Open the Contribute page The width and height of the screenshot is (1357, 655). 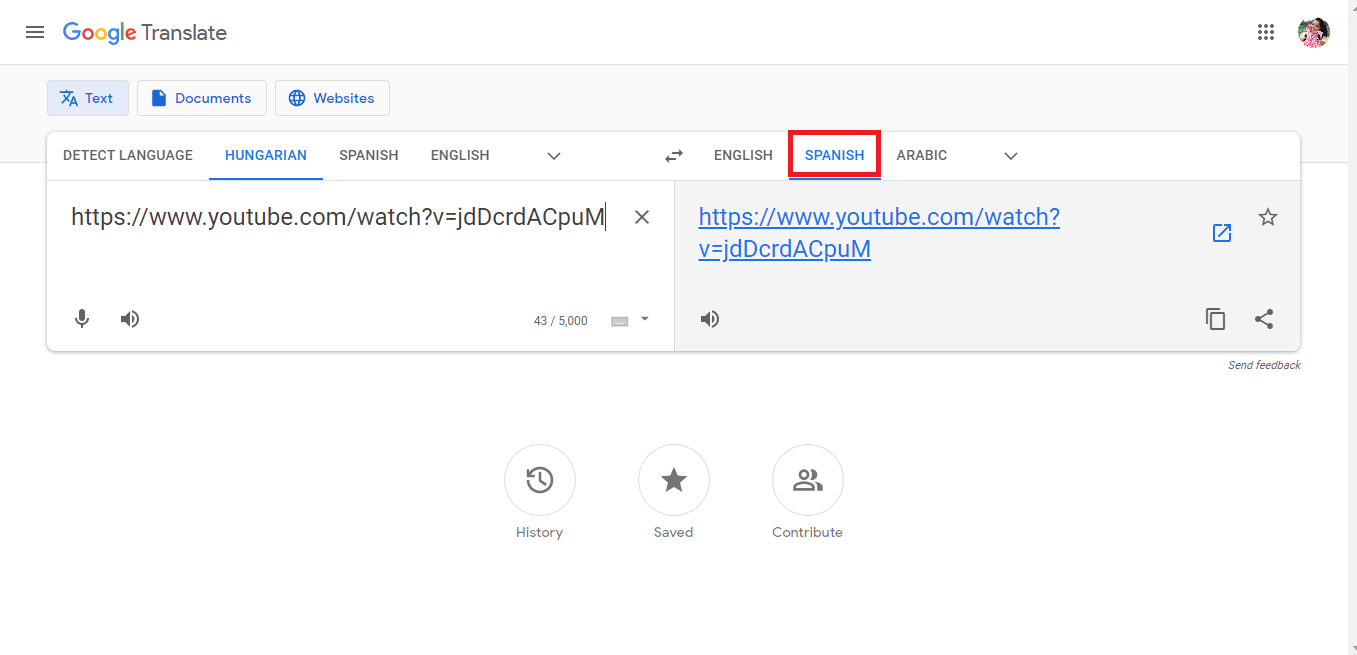[x=808, y=480]
